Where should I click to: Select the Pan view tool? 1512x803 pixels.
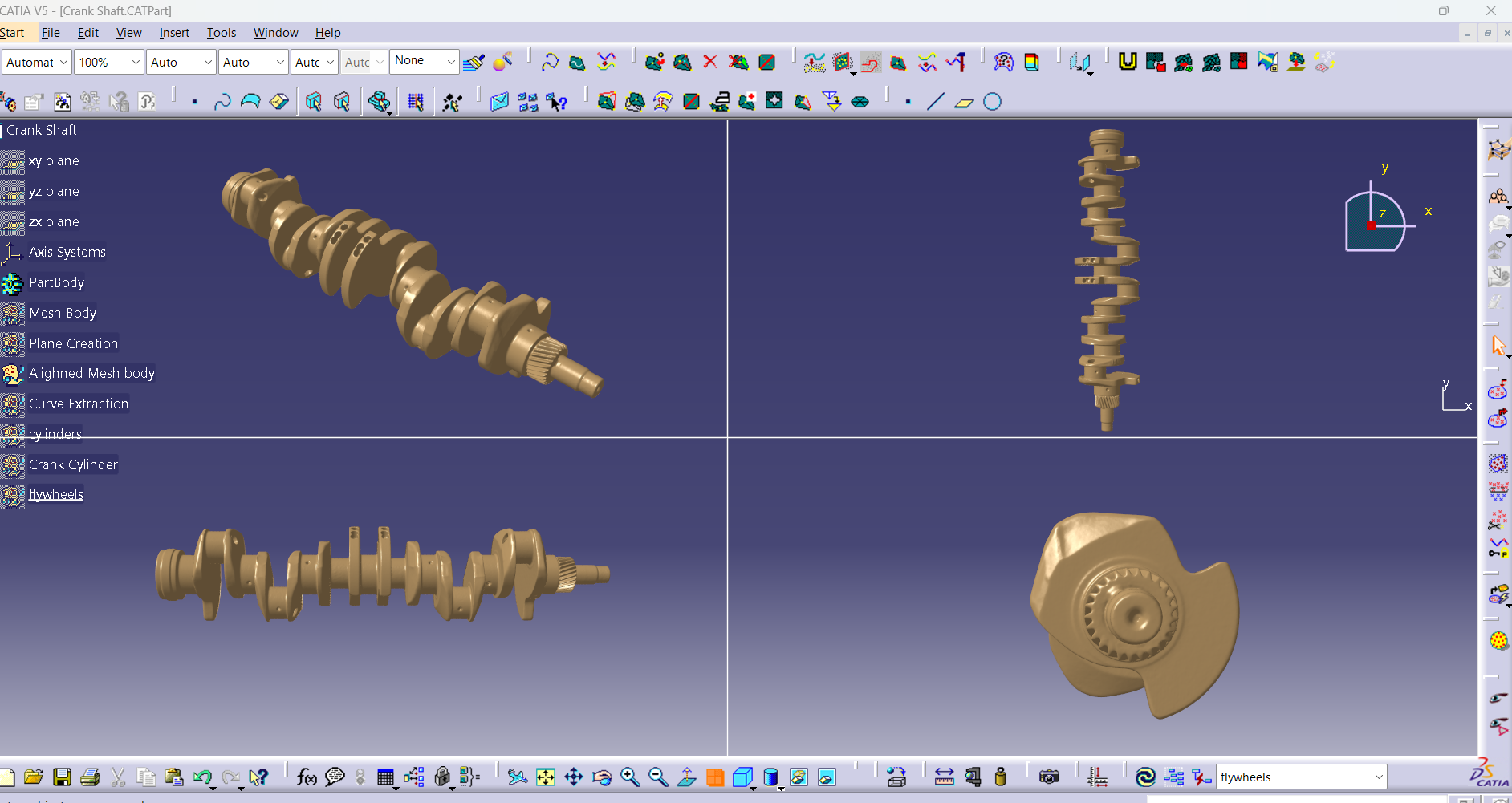click(x=574, y=777)
